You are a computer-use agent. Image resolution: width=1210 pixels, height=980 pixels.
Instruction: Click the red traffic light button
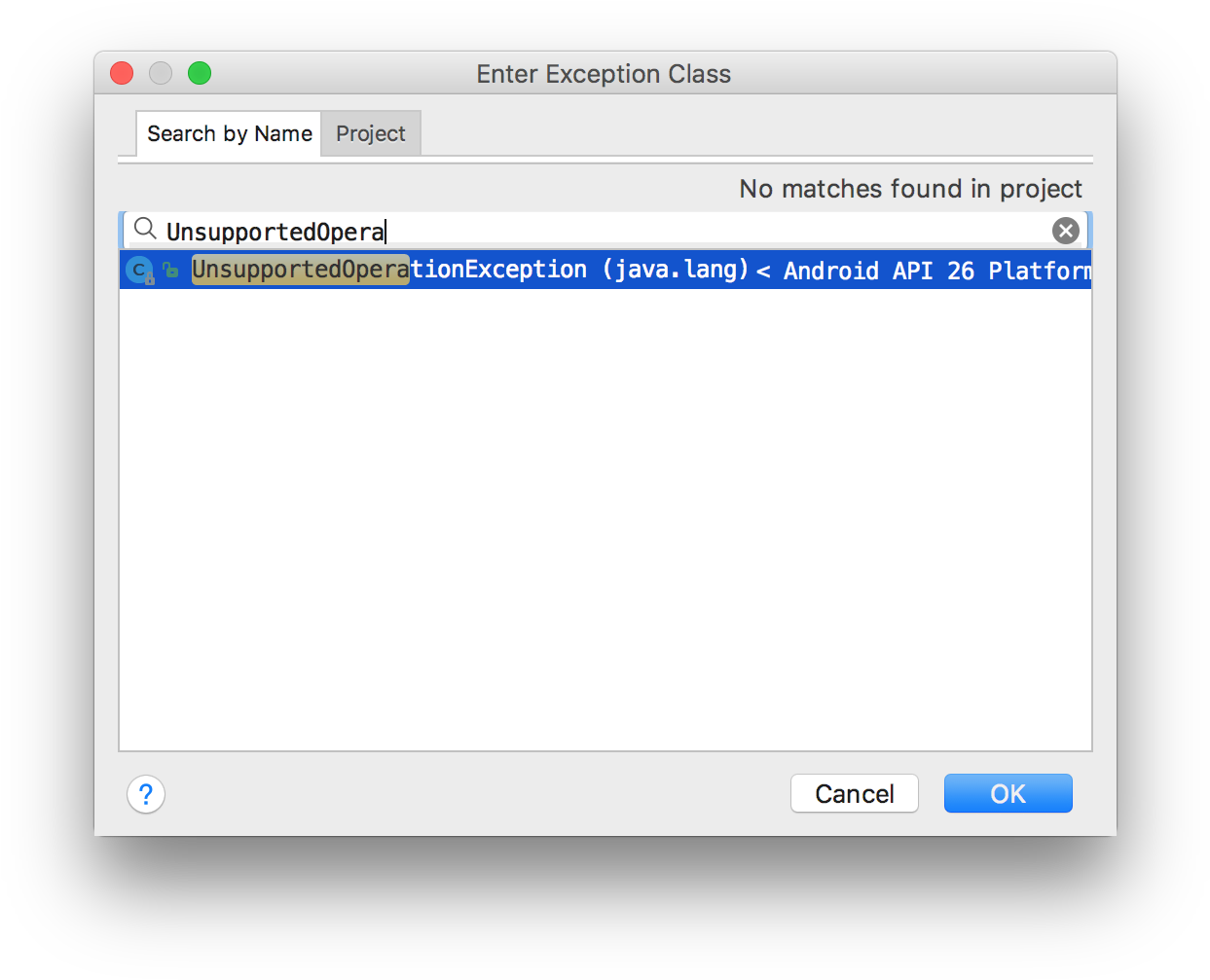coord(121,73)
